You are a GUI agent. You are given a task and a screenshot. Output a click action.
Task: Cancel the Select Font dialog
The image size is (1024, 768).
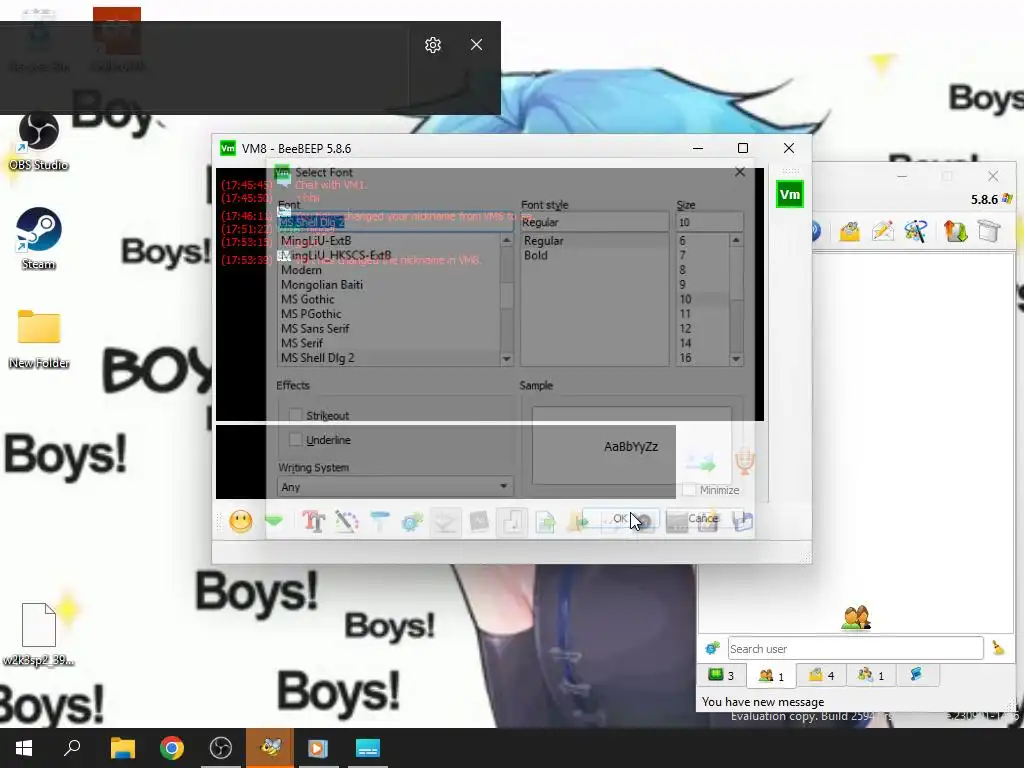click(x=704, y=519)
